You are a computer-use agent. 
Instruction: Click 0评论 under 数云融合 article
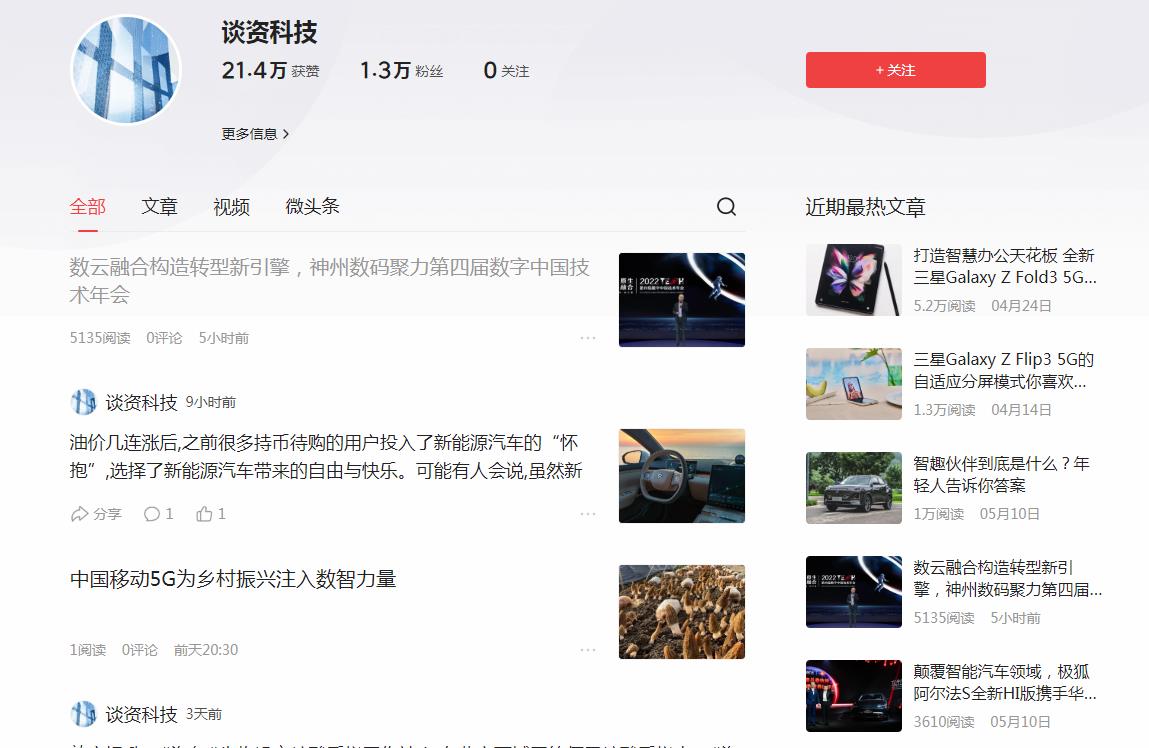tap(164, 338)
